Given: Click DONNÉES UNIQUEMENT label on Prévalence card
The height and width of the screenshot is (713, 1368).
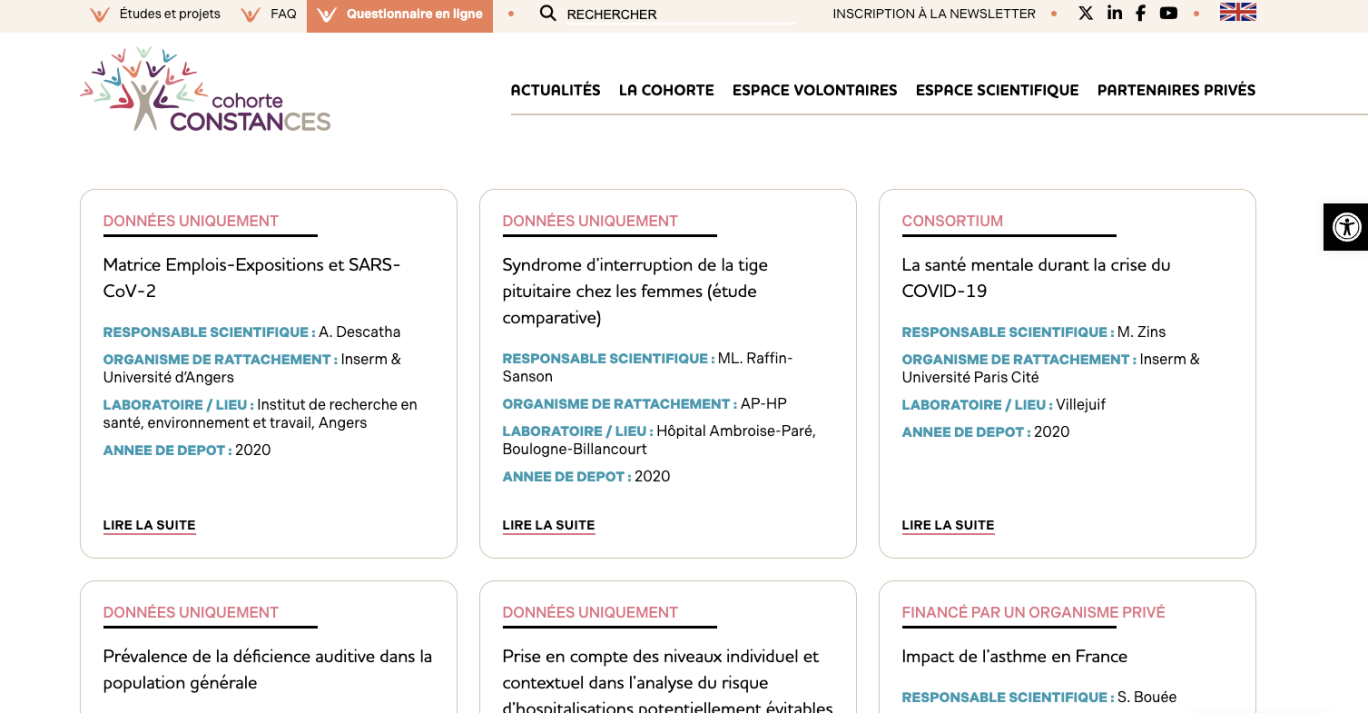Looking at the screenshot, I should click(191, 613).
